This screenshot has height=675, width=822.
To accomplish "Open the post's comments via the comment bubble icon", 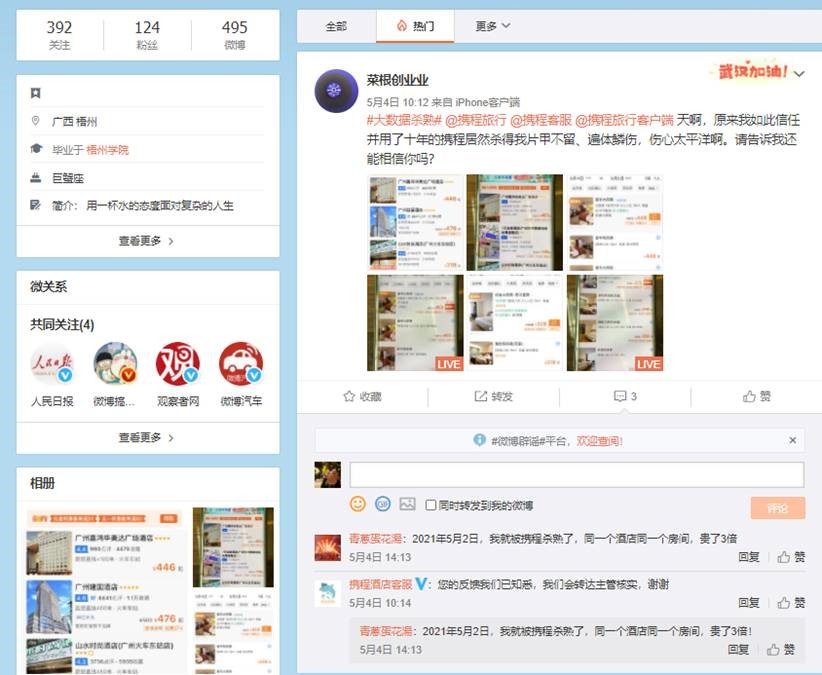I will 619,396.
